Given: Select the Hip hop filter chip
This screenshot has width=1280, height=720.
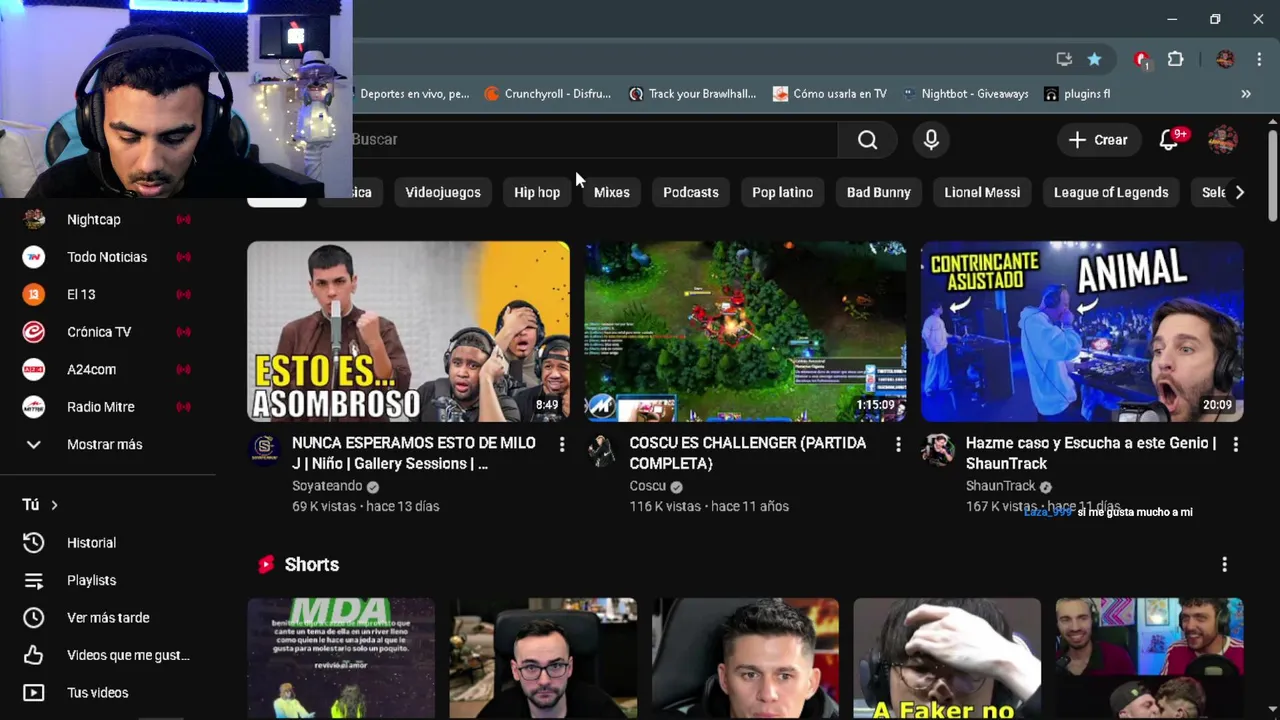Looking at the screenshot, I should point(537,192).
